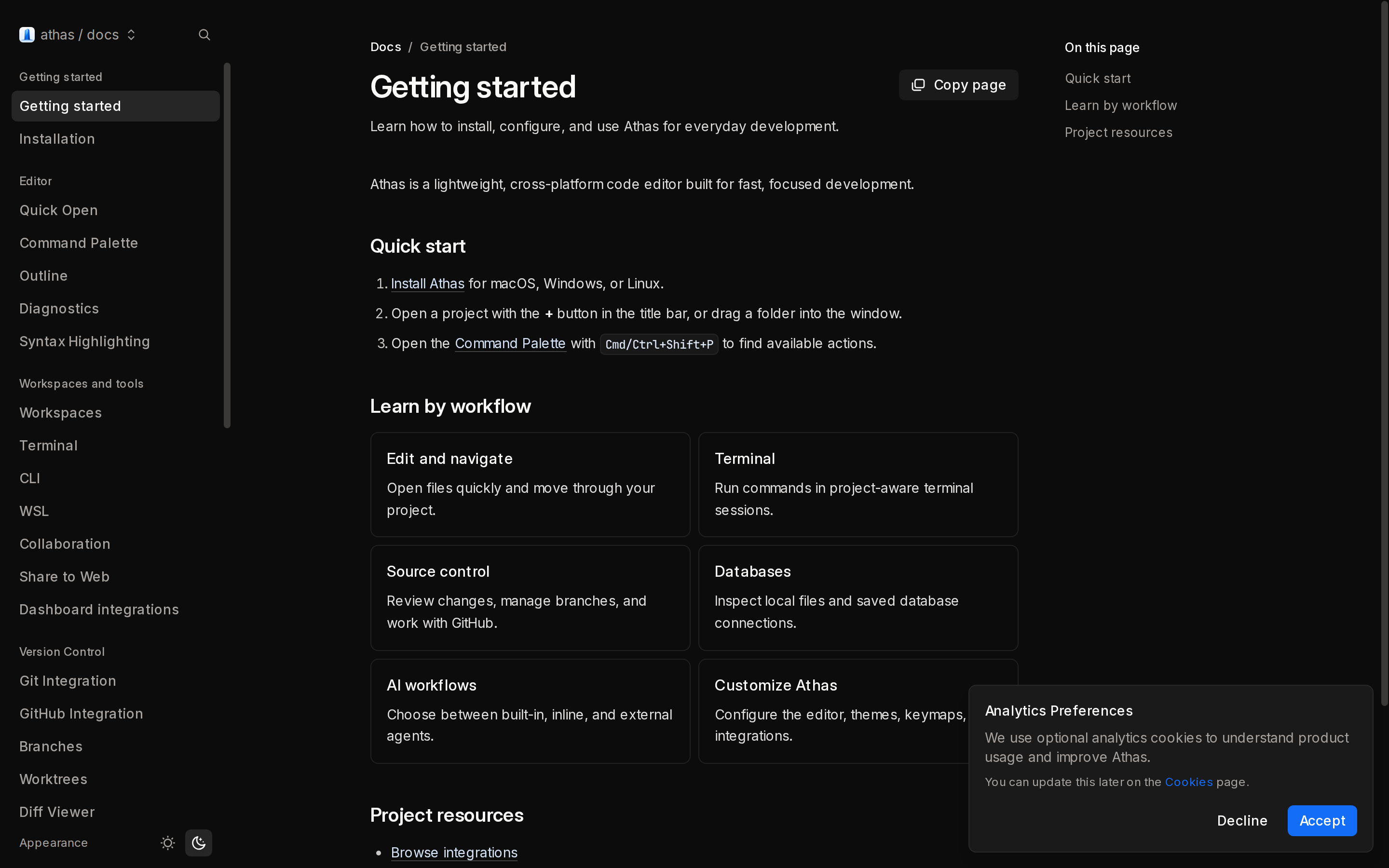Click the Docs breadcrumb link
1389x868 pixels.
[x=385, y=47]
